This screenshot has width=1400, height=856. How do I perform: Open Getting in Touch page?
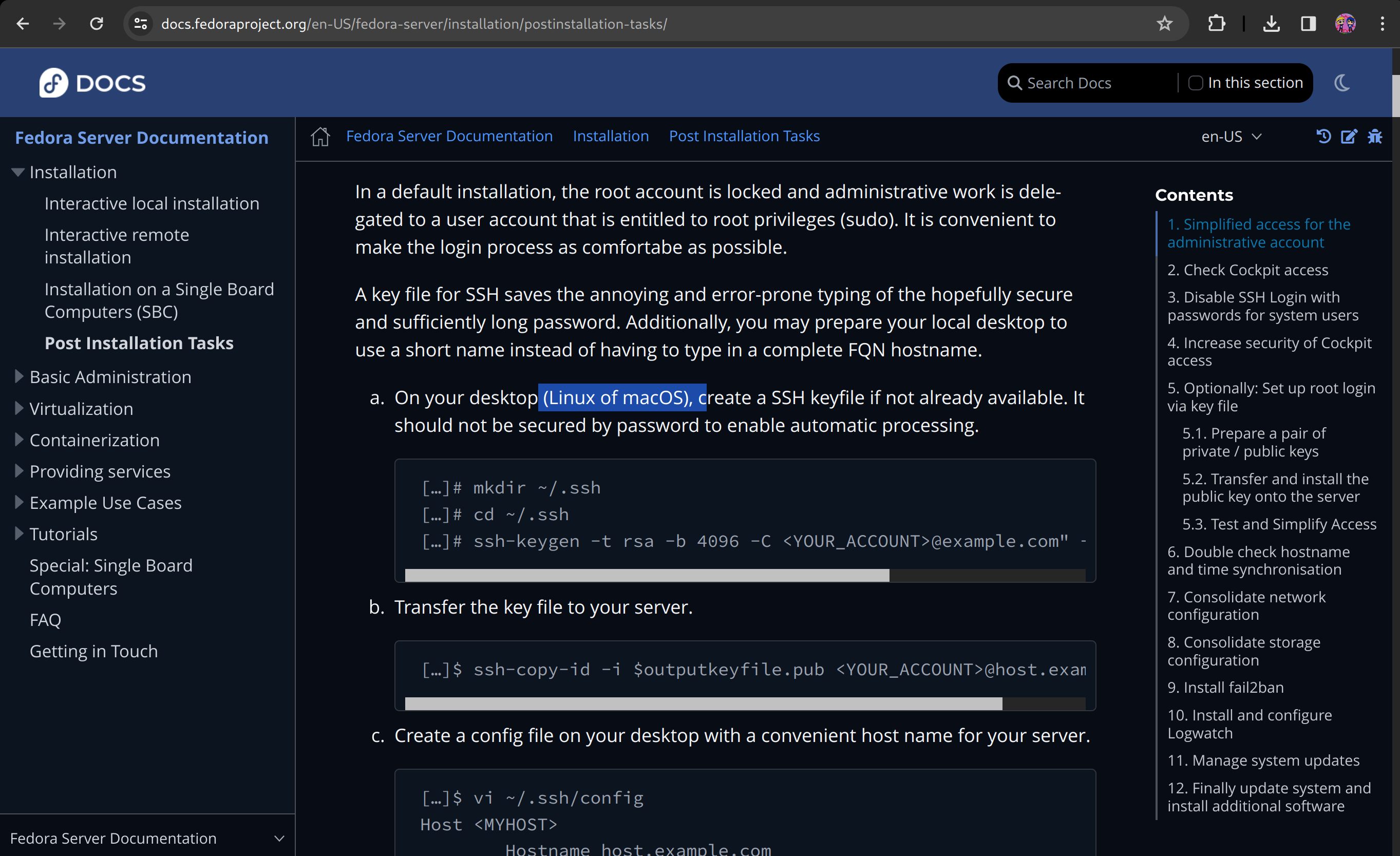click(x=93, y=651)
